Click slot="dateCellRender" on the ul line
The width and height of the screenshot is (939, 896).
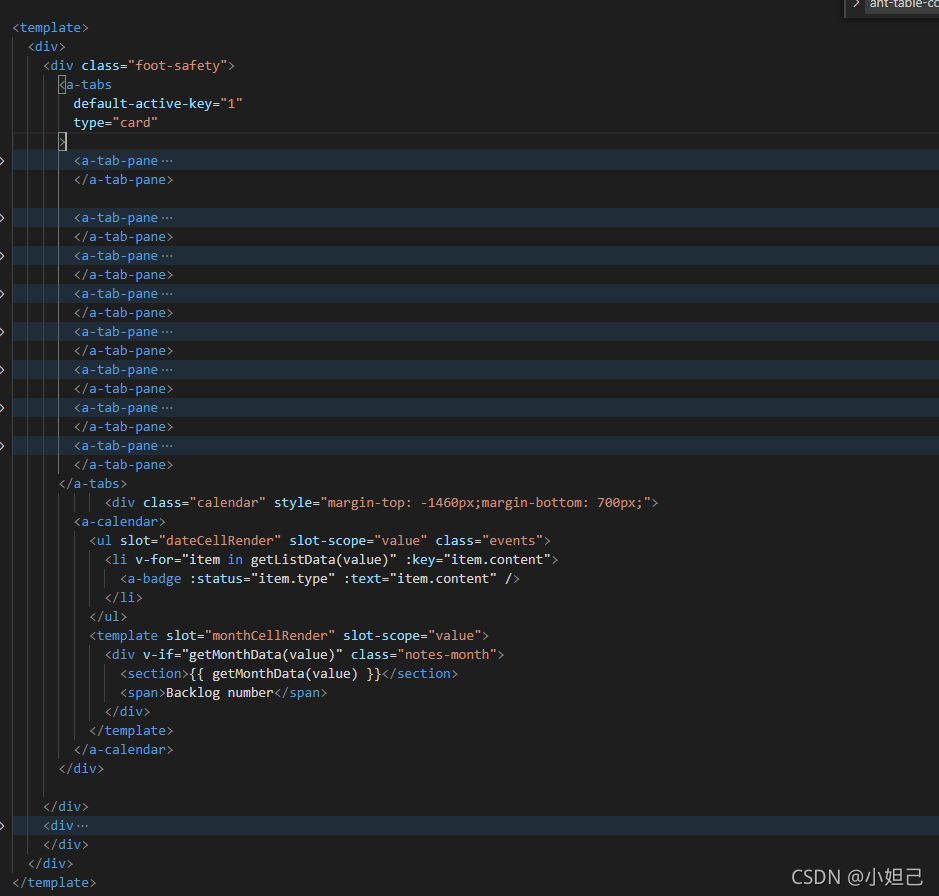coord(200,540)
